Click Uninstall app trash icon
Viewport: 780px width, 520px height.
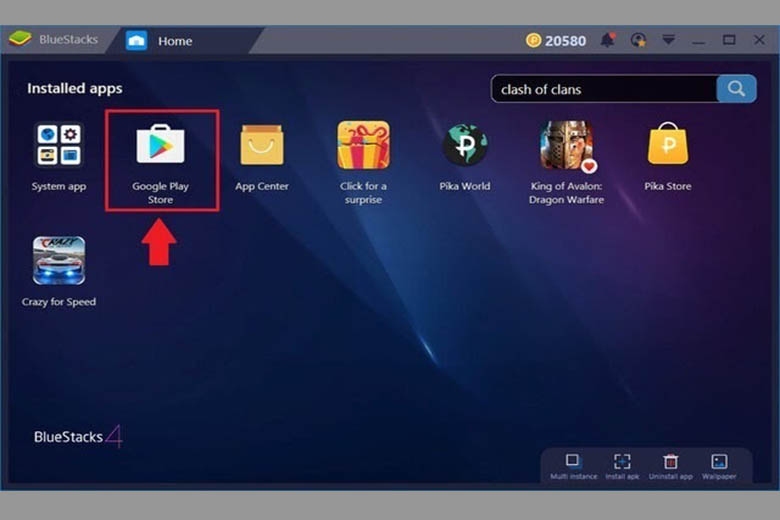[671, 467]
